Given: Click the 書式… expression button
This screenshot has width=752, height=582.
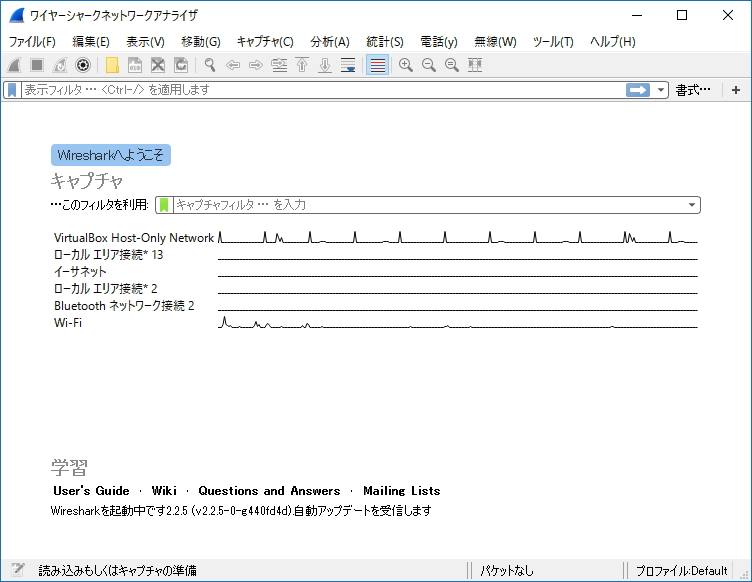Looking at the screenshot, I should 693,90.
